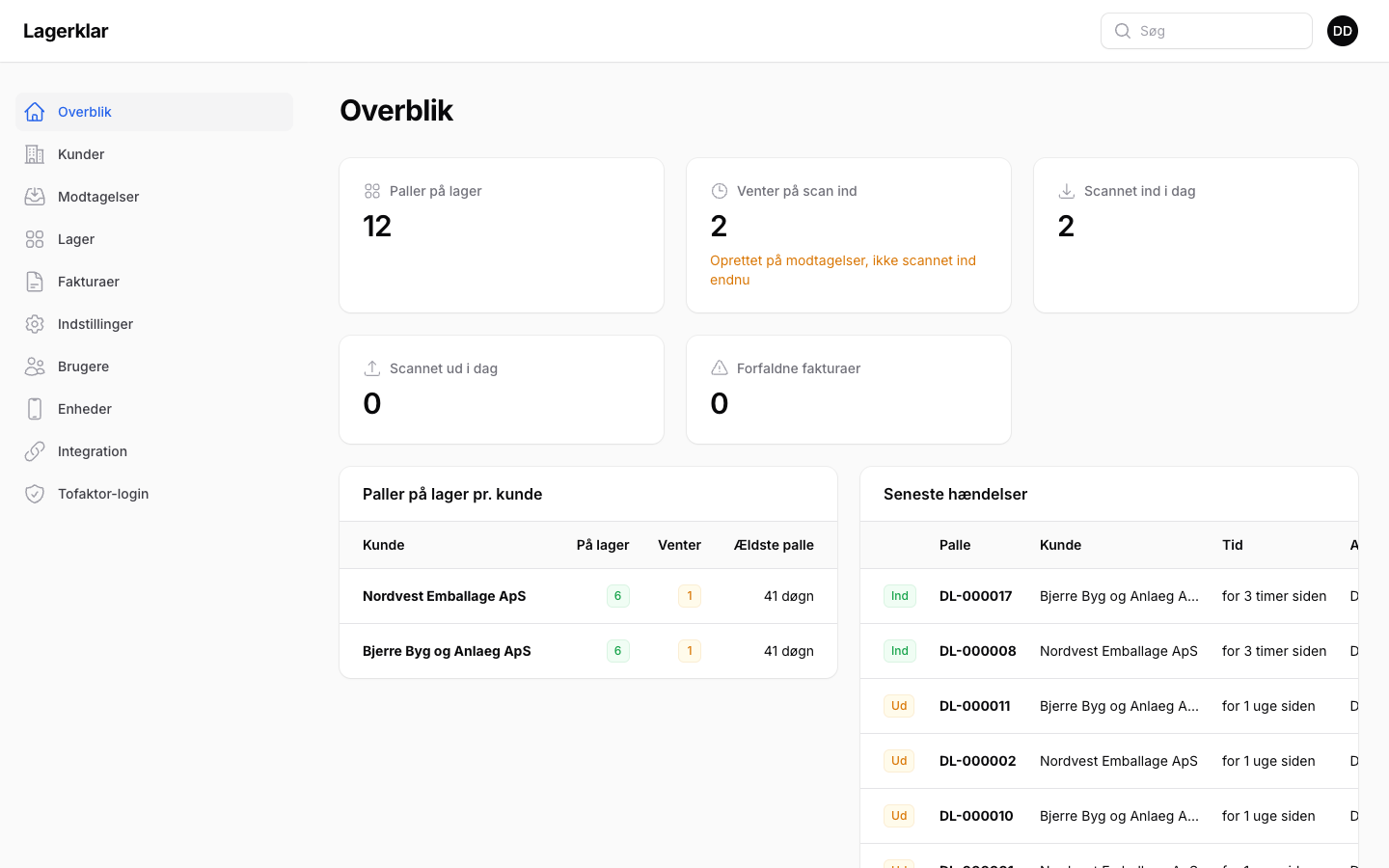Click the Ud badge on DL-000011 row
Image resolution: width=1389 pixels, height=868 pixels.
899,706
